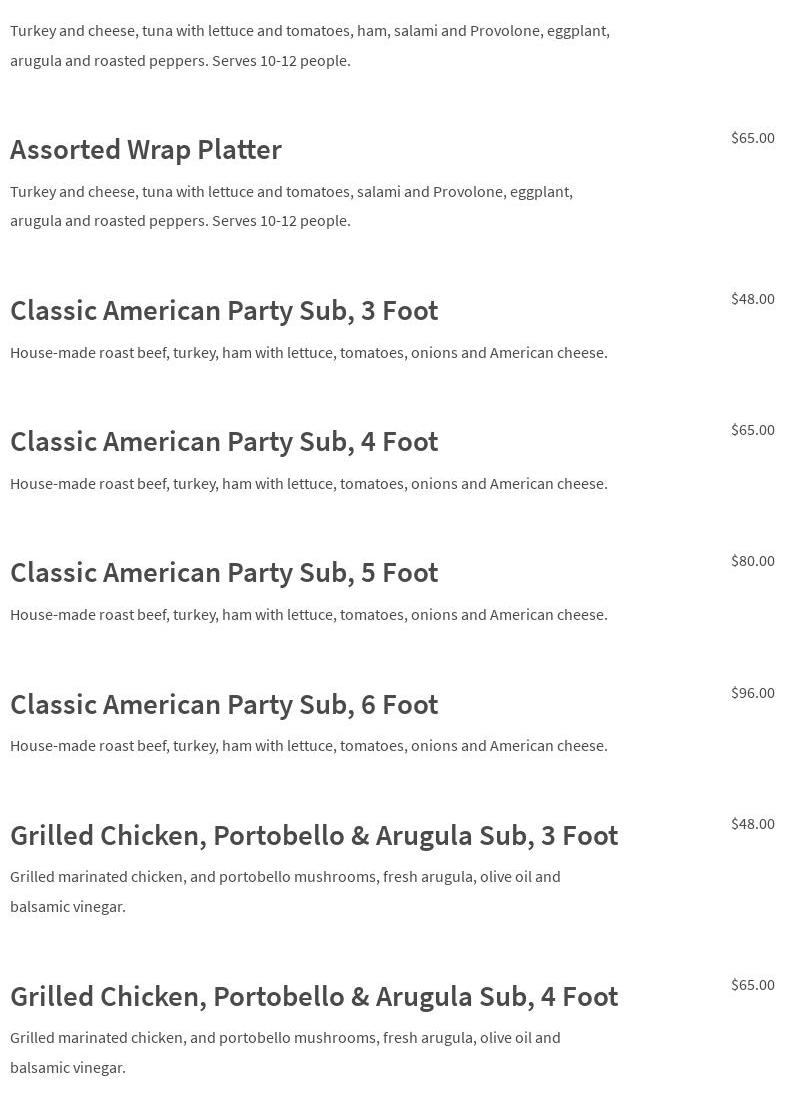The height and width of the screenshot is (1102, 785).
Task: Select Classic American Party Sub, 4 Foot title
Action: click(x=224, y=441)
